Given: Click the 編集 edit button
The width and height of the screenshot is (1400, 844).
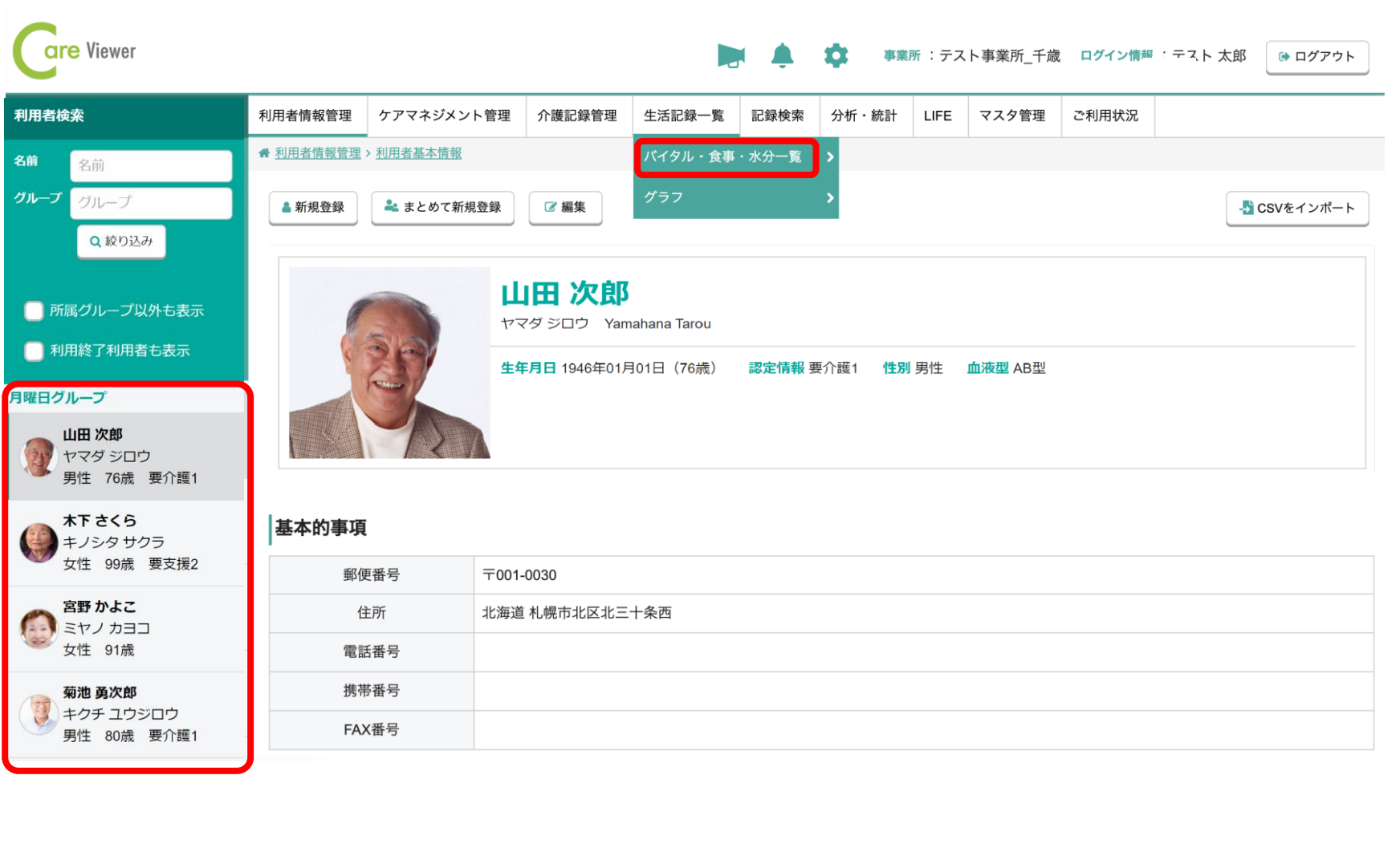Looking at the screenshot, I should (x=565, y=208).
